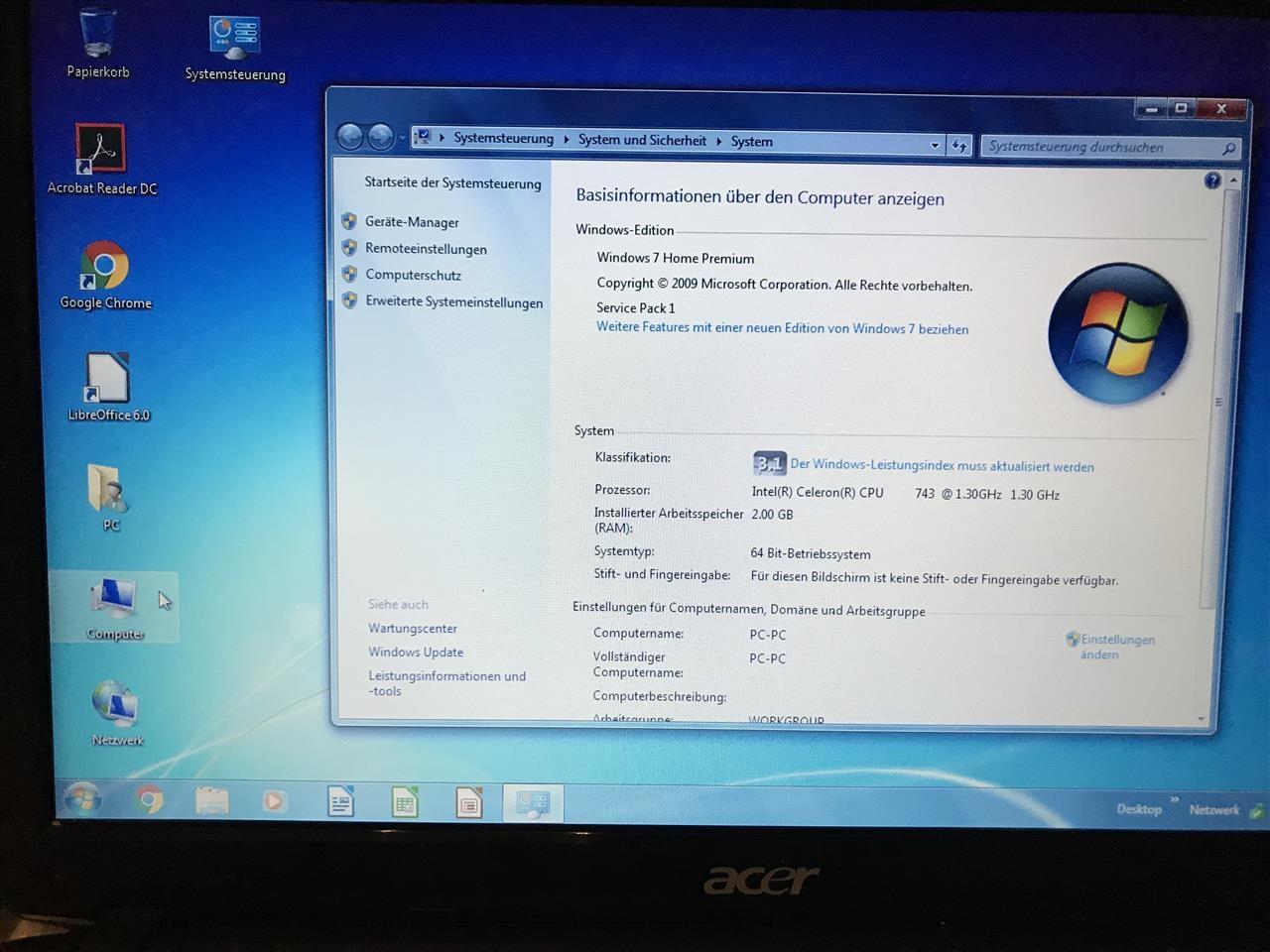Viewport: 1270px width, 952px height.
Task: Select the Computer desktop icon
Action: pos(114,608)
